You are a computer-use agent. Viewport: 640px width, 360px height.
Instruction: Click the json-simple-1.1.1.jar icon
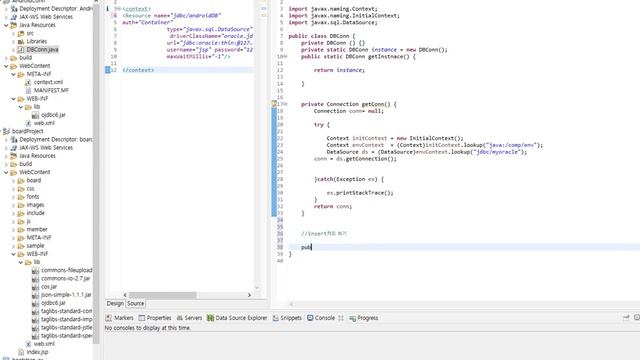[x=36, y=295]
